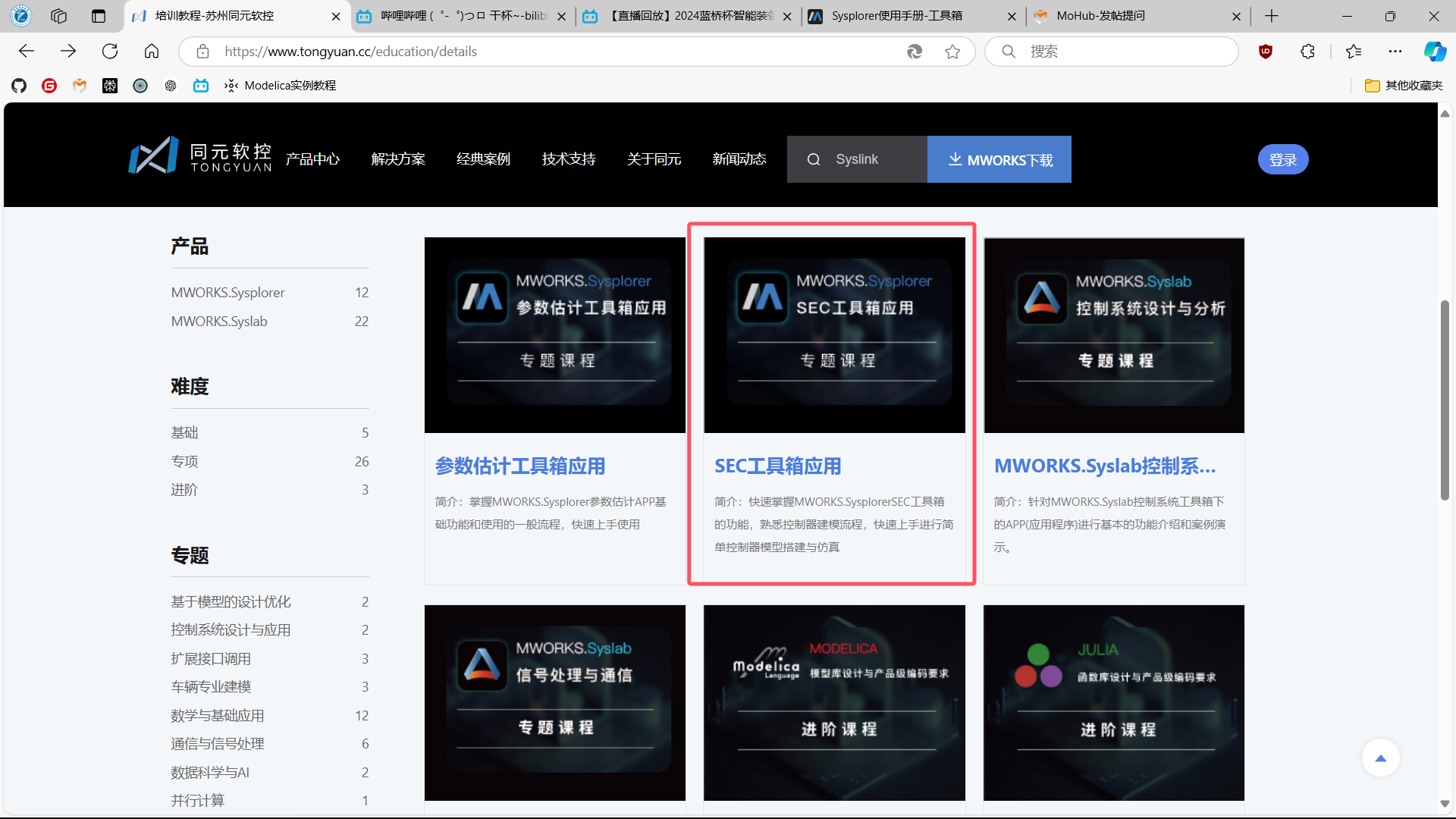
Task: Select topic 通信与信号处理
Action: pyautogui.click(x=269, y=744)
